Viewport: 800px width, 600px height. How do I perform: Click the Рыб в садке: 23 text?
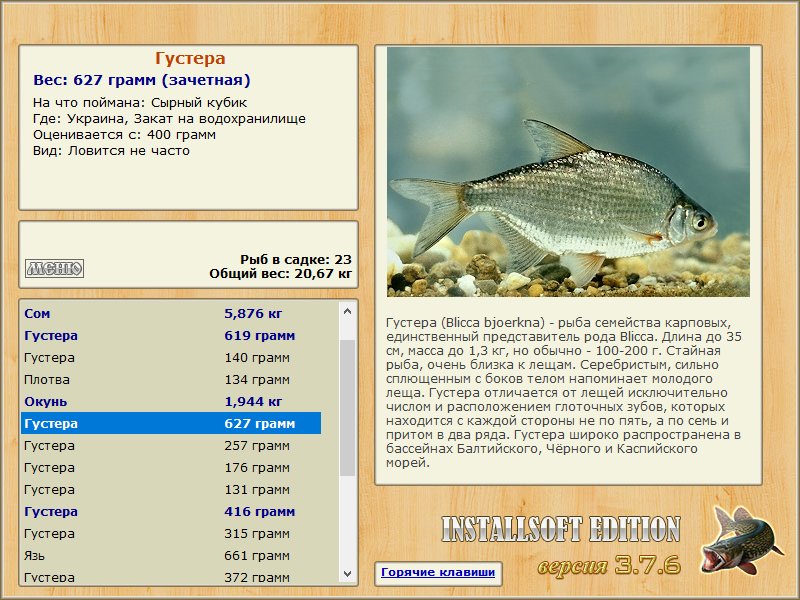(296, 259)
